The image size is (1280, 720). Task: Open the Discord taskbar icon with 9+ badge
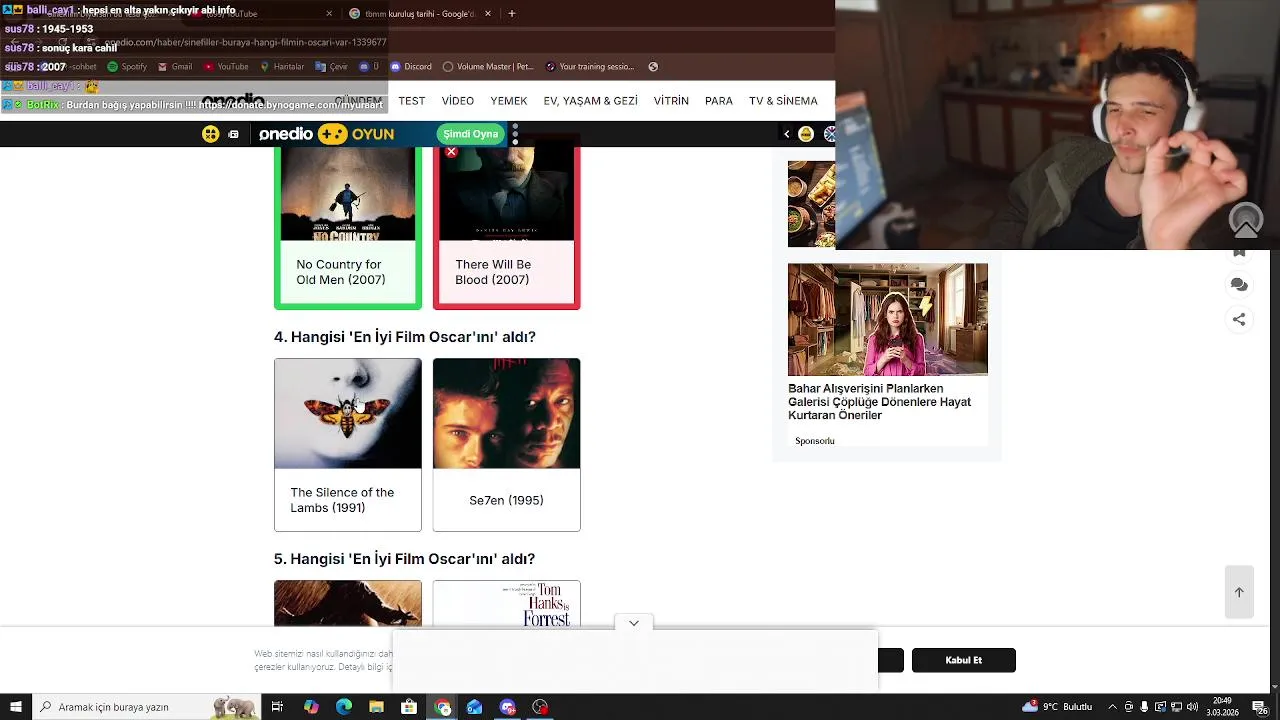508,707
